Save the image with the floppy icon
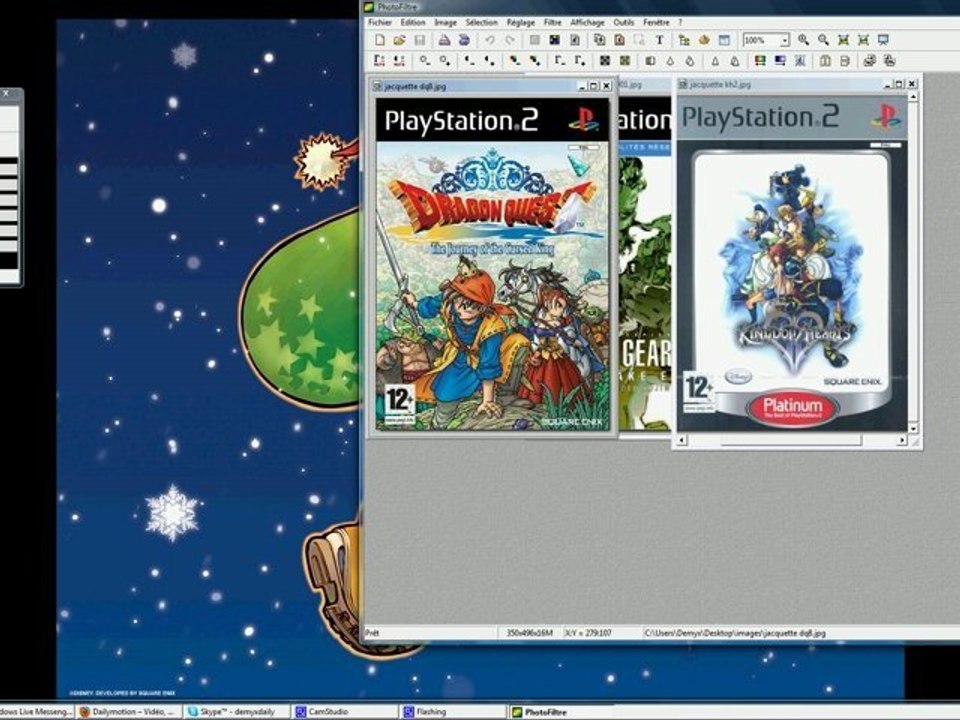Image resolution: width=960 pixels, height=720 pixels. (x=419, y=40)
